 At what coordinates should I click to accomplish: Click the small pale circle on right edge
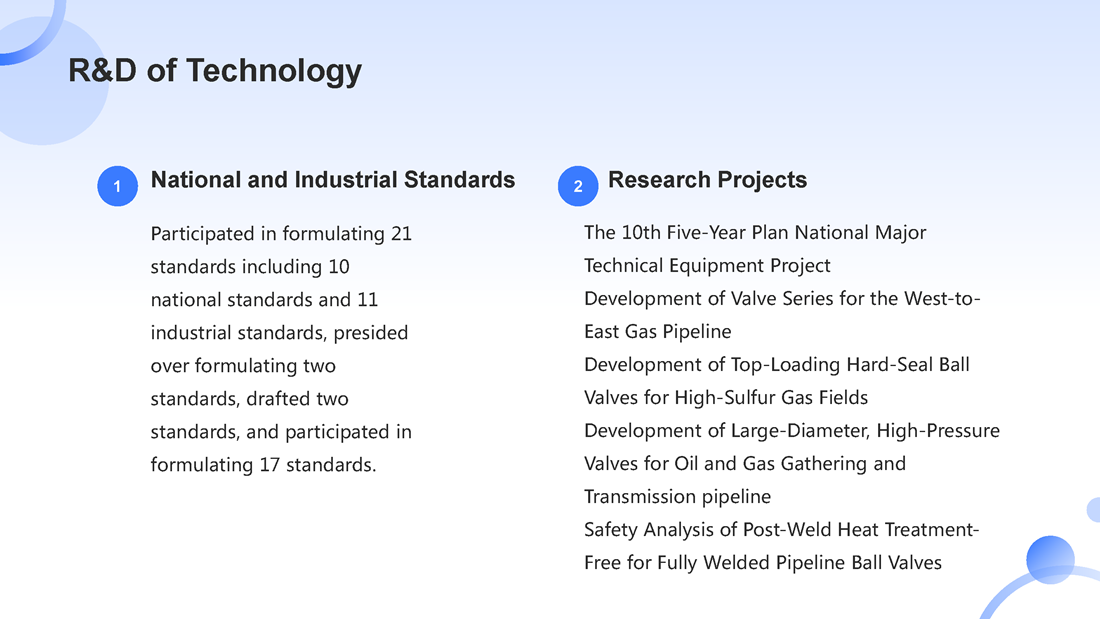[1094, 510]
